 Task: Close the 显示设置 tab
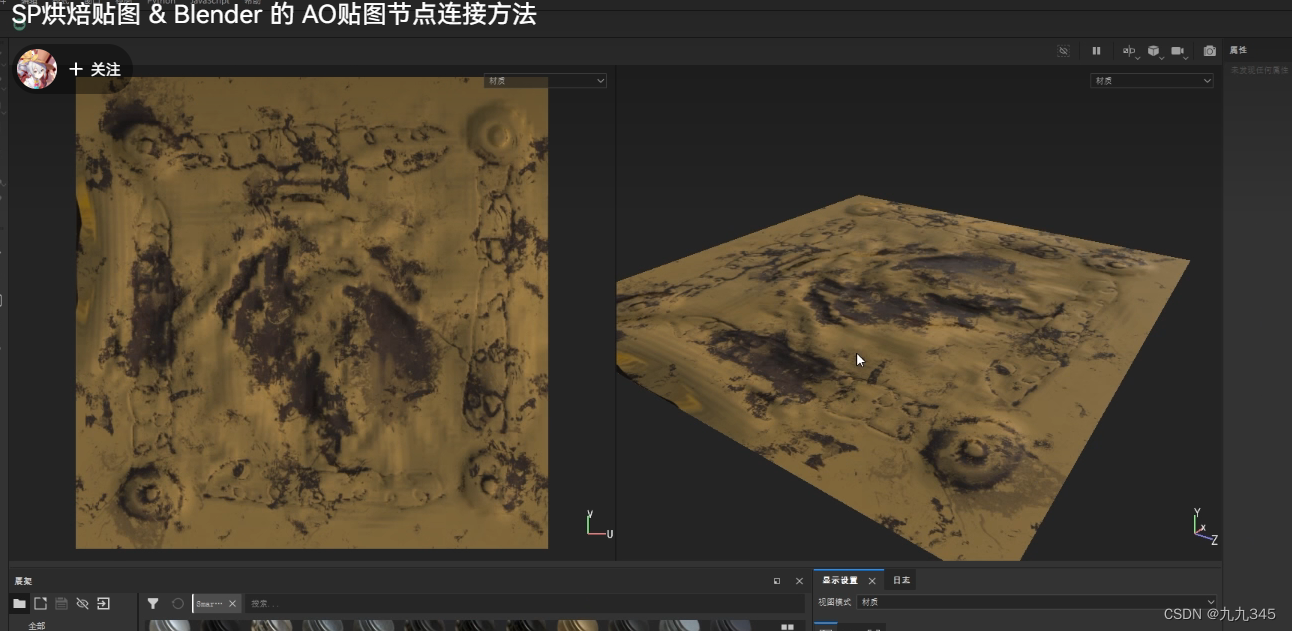(x=871, y=581)
